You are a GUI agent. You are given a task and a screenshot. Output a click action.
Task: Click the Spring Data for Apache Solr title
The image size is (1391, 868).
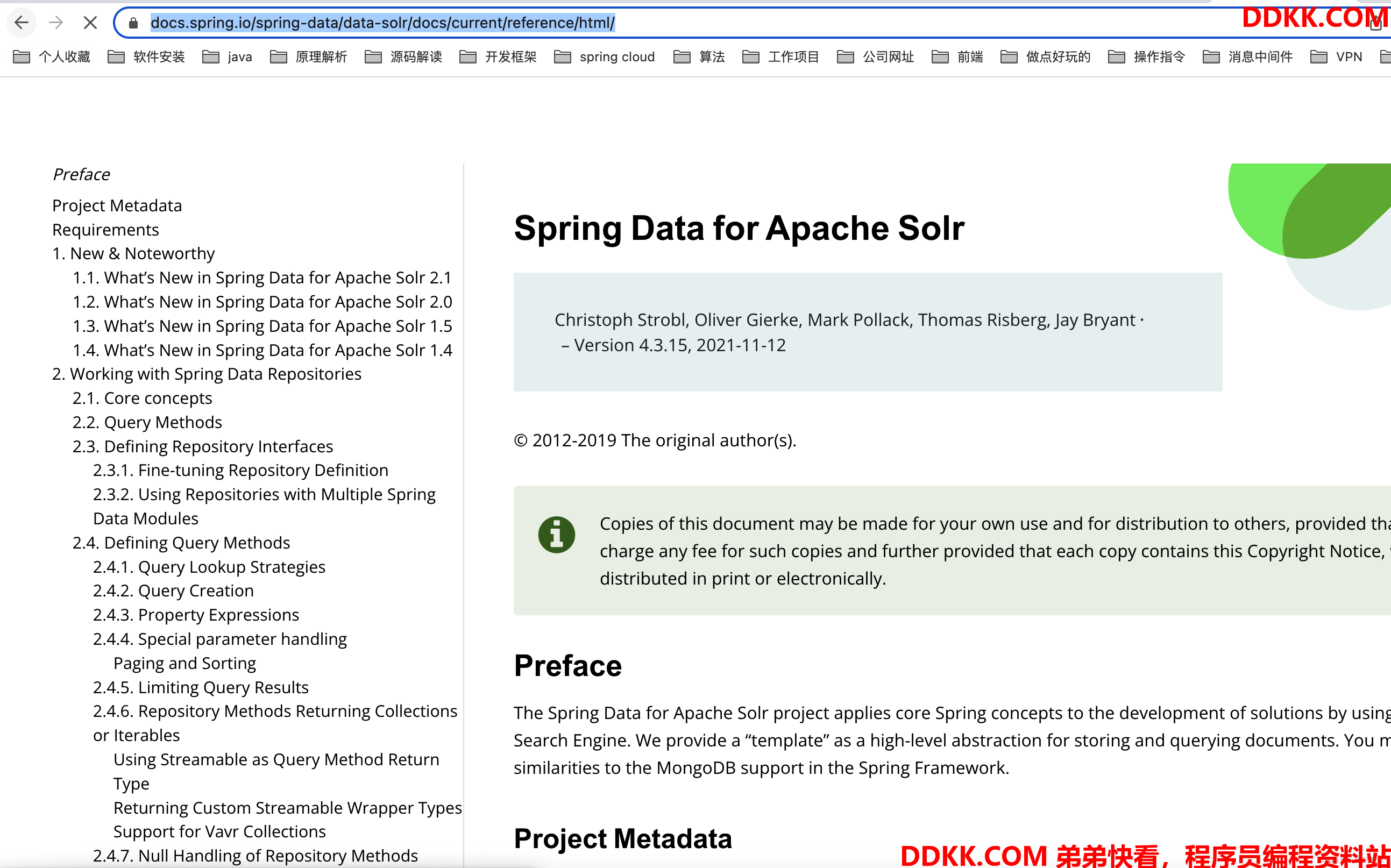coord(739,228)
